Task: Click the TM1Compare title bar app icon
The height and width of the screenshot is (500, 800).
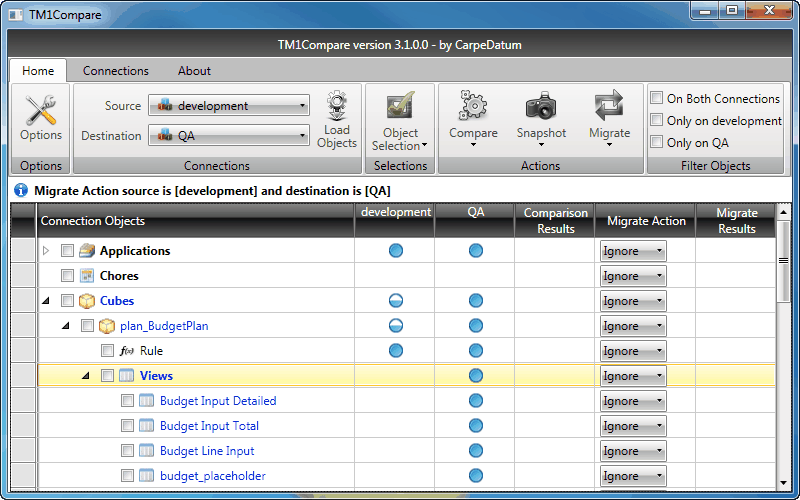Action: pyautogui.click(x=16, y=14)
